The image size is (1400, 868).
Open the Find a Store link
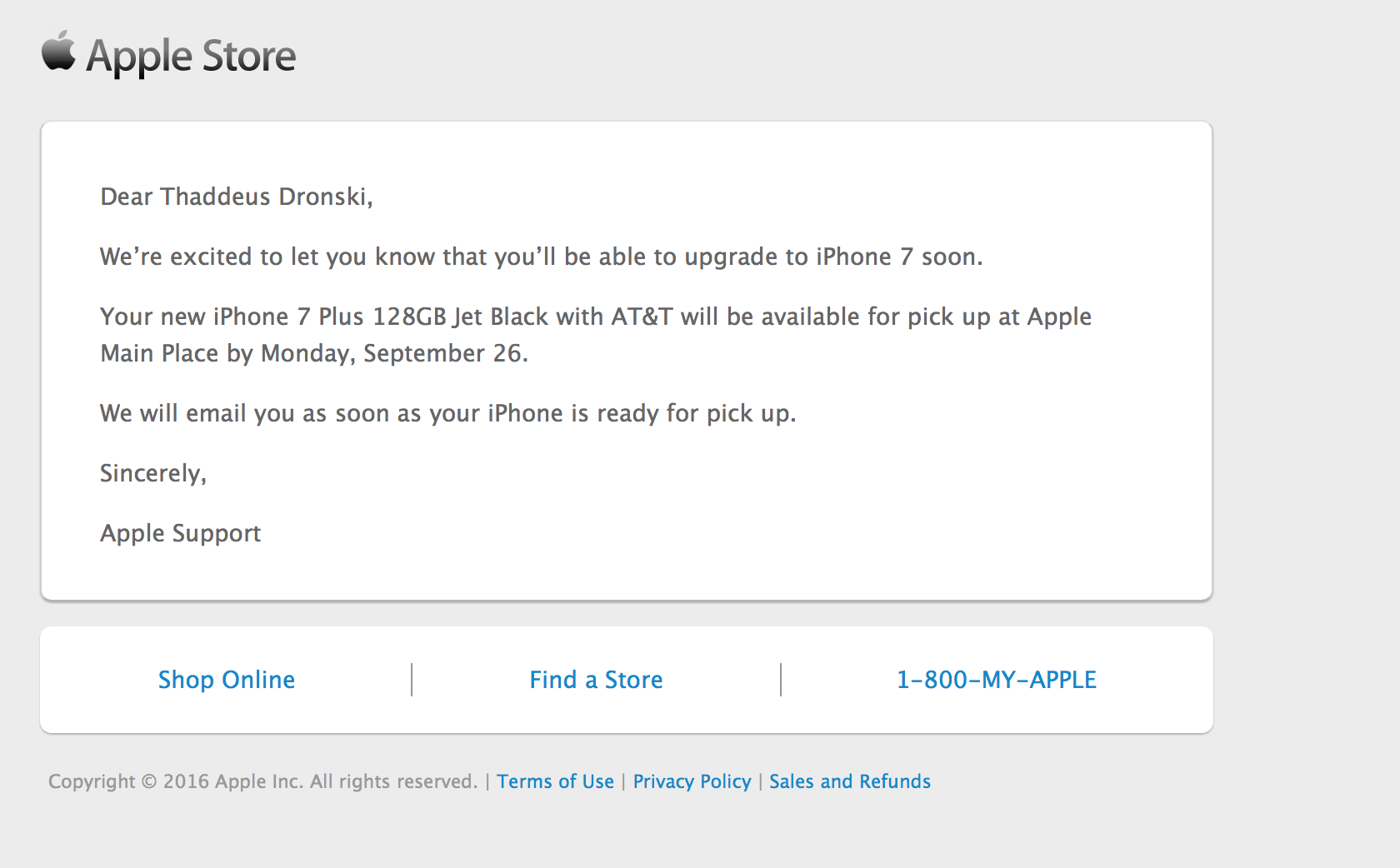tap(596, 680)
